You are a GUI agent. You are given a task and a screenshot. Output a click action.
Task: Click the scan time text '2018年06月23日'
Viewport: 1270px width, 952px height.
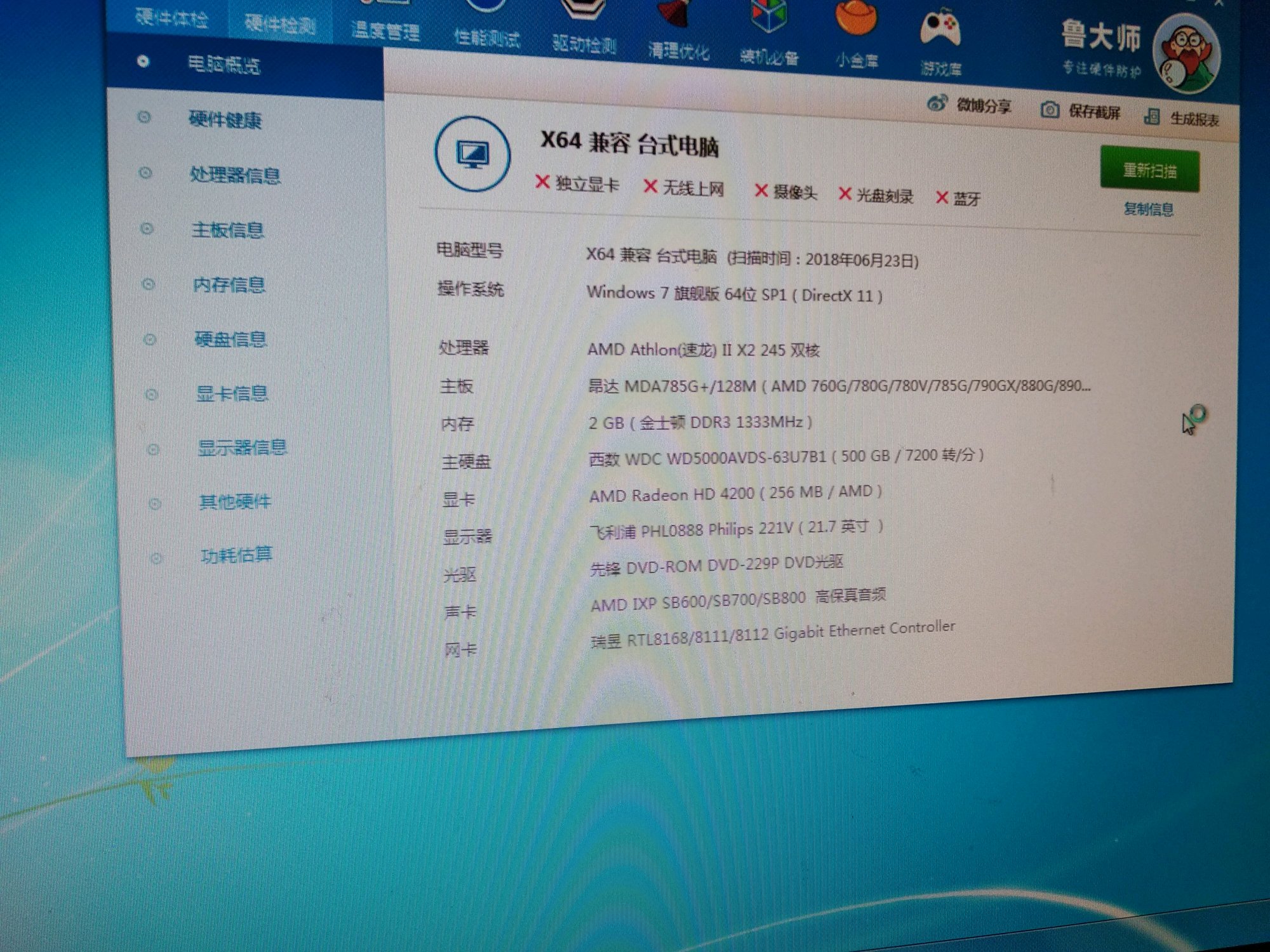click(x=860, y=260)
